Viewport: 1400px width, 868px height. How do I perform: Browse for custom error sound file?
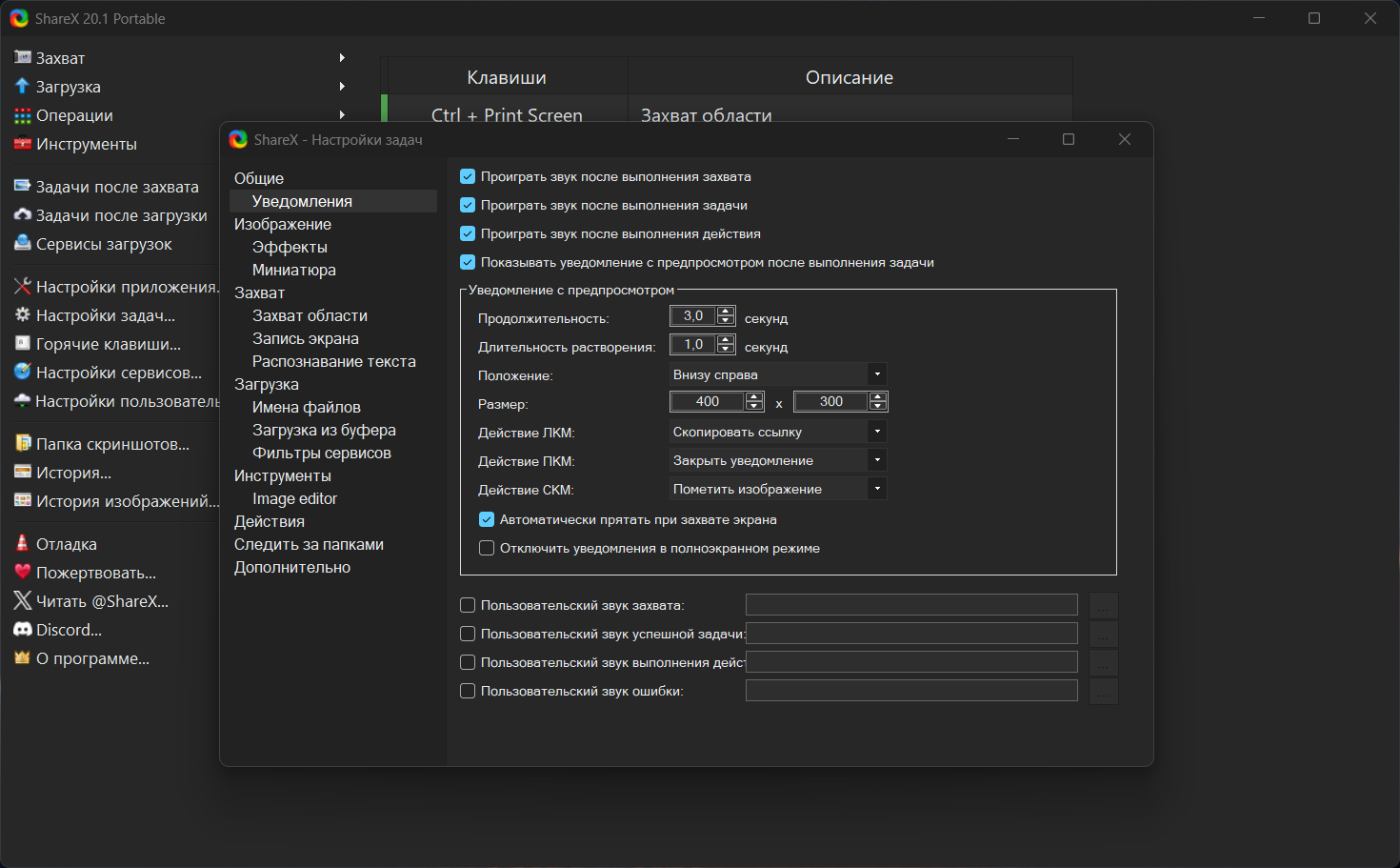click(1103, 691)
